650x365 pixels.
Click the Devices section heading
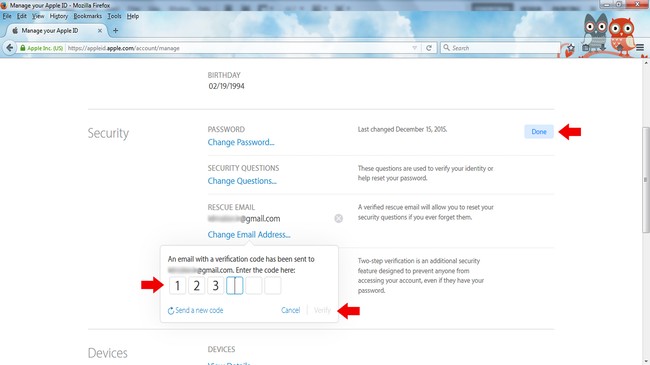click(107, 353)
